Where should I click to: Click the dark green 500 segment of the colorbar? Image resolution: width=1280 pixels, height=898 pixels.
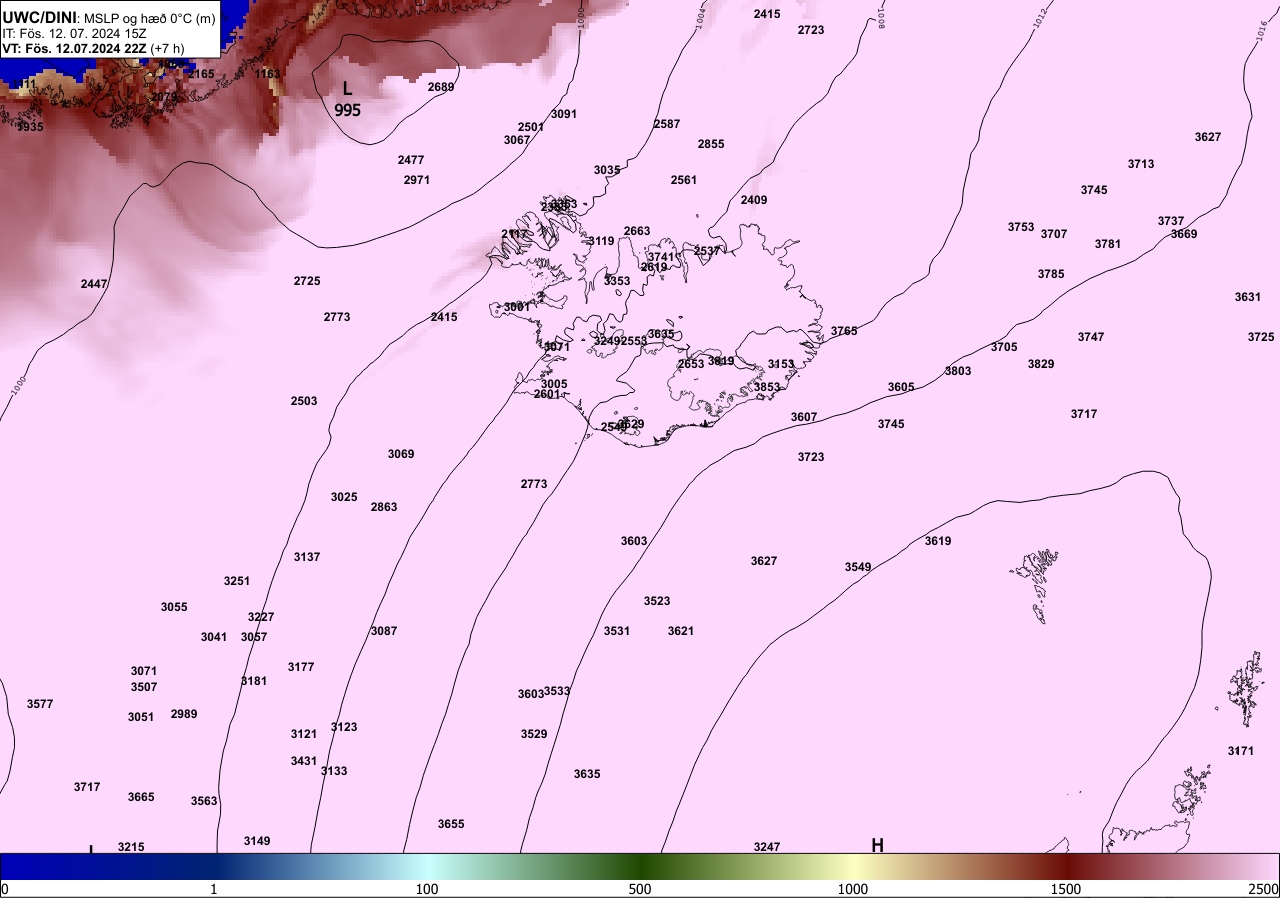tap(640, 866)
